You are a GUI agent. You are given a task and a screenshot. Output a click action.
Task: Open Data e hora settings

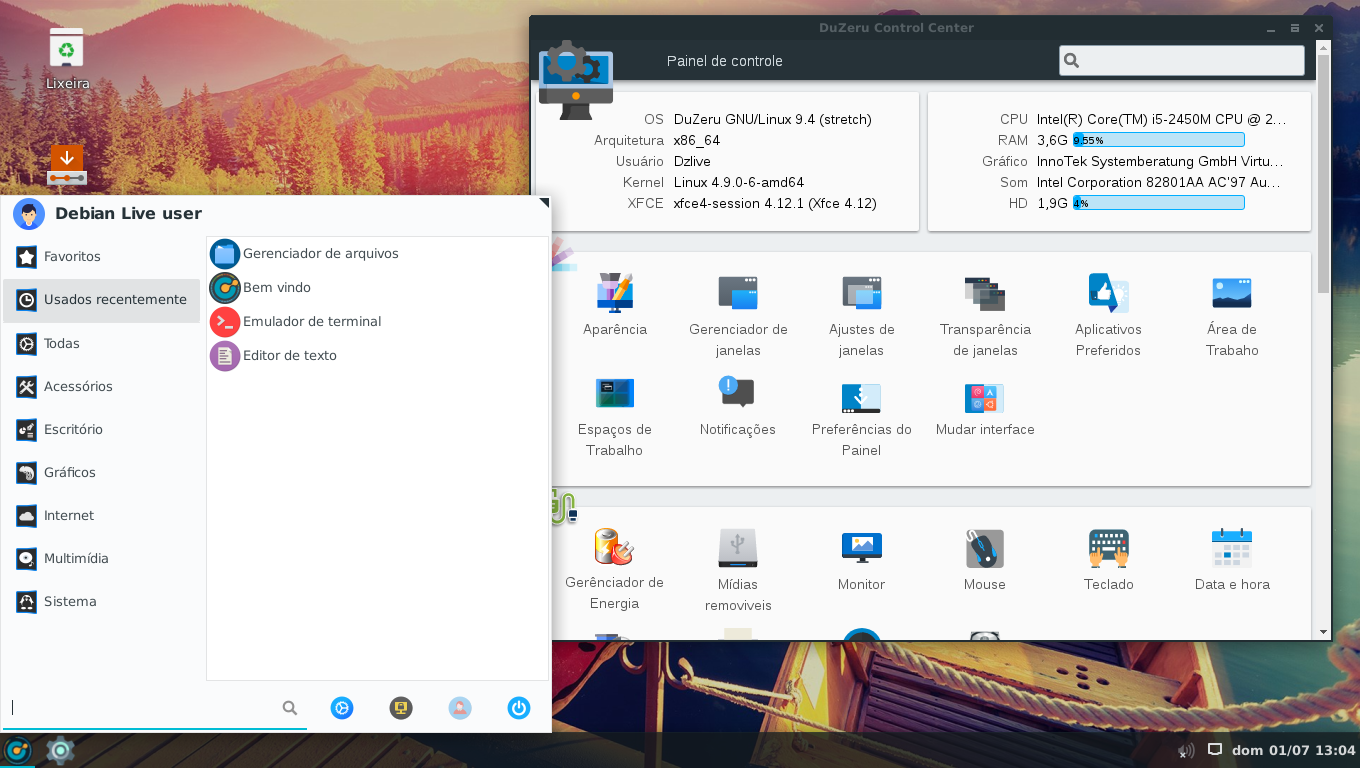(x=1232, y=548)
